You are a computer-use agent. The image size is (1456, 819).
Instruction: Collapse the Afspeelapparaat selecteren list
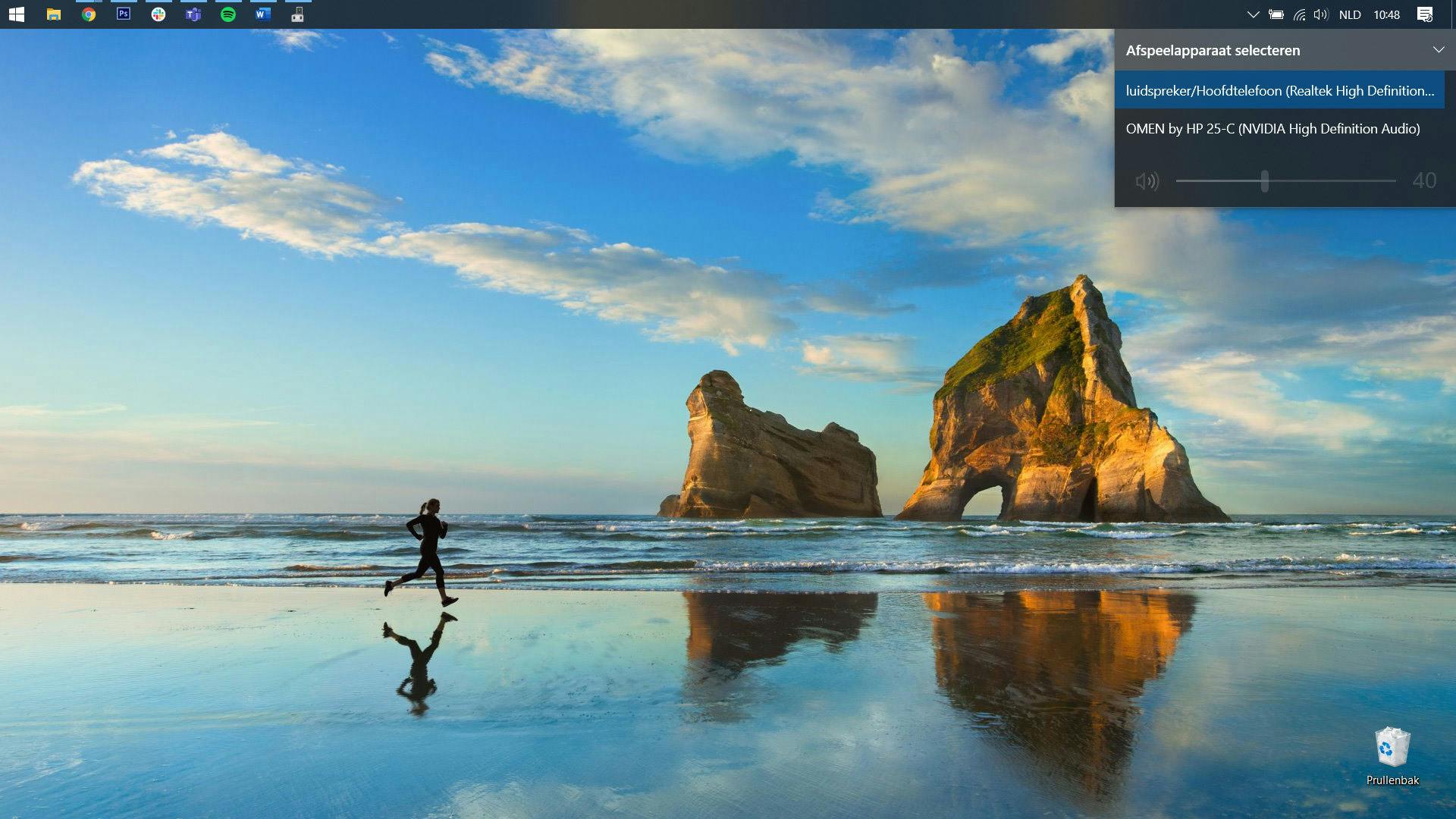coord(1438,50)
